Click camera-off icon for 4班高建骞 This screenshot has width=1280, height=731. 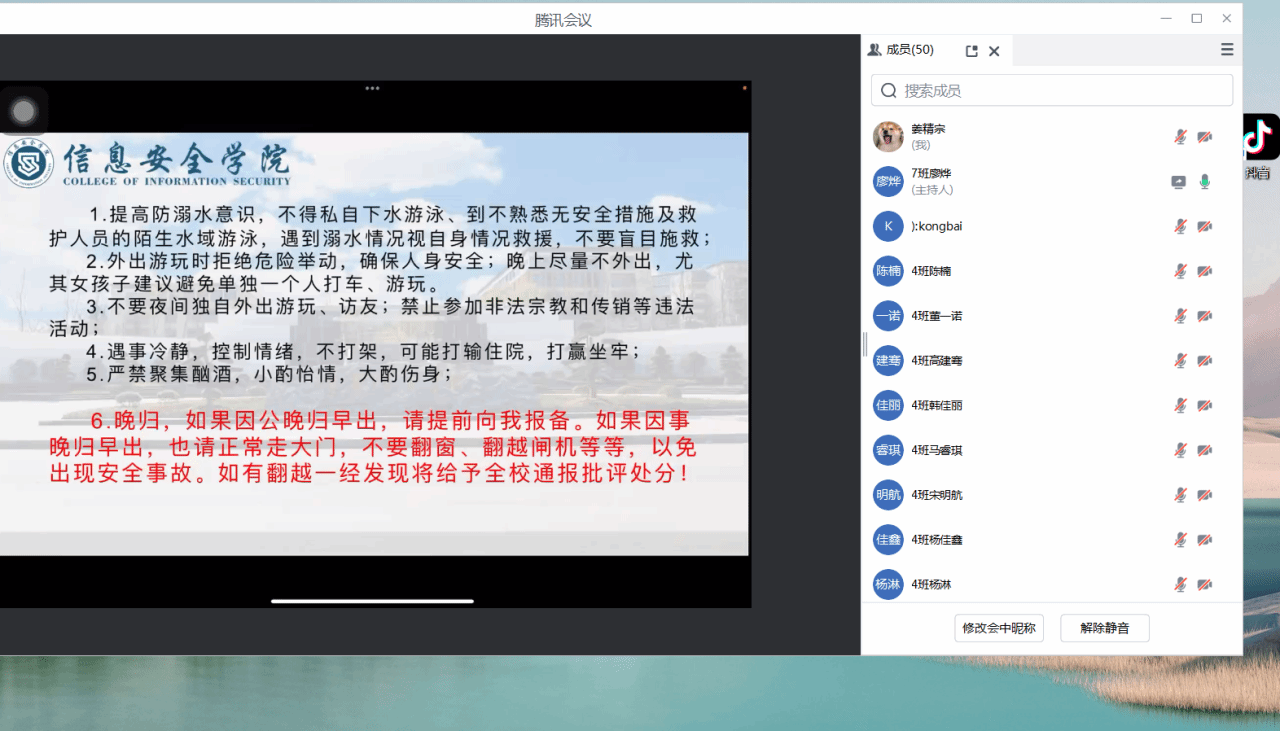click(x=1205, y=361)
